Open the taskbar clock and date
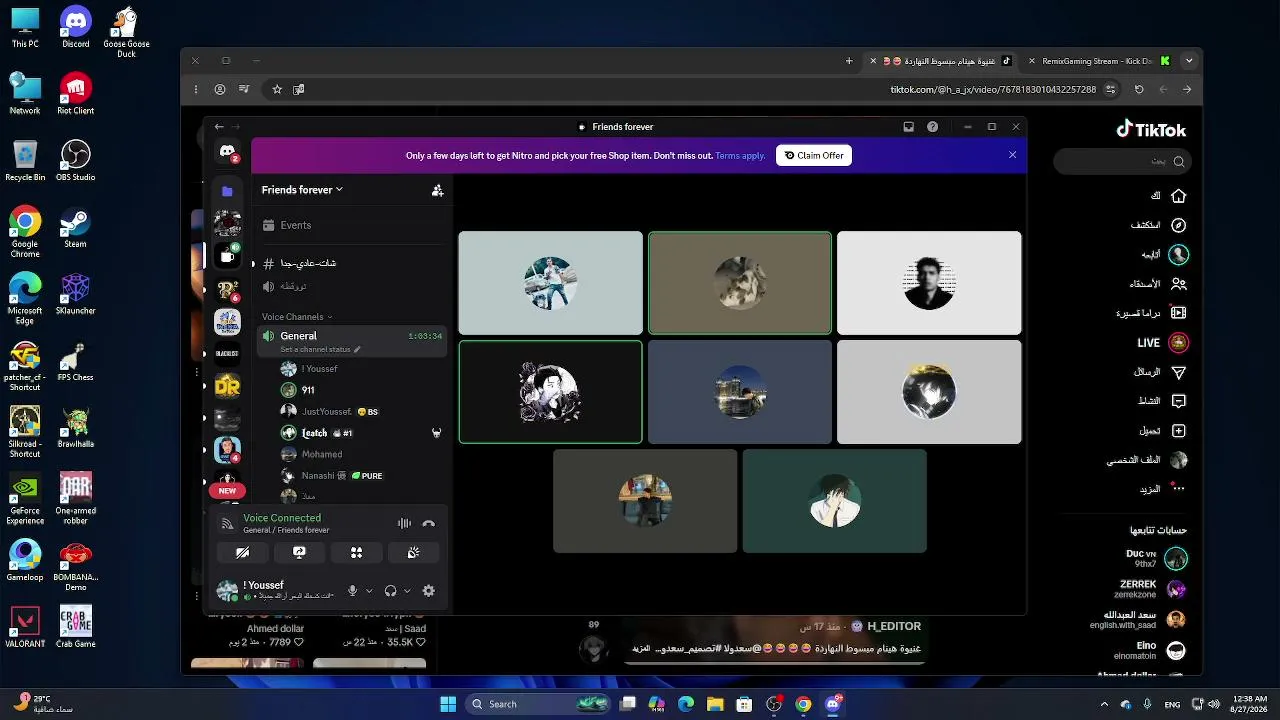Viewport: 1280px width, 720px height. (1250, 704)
